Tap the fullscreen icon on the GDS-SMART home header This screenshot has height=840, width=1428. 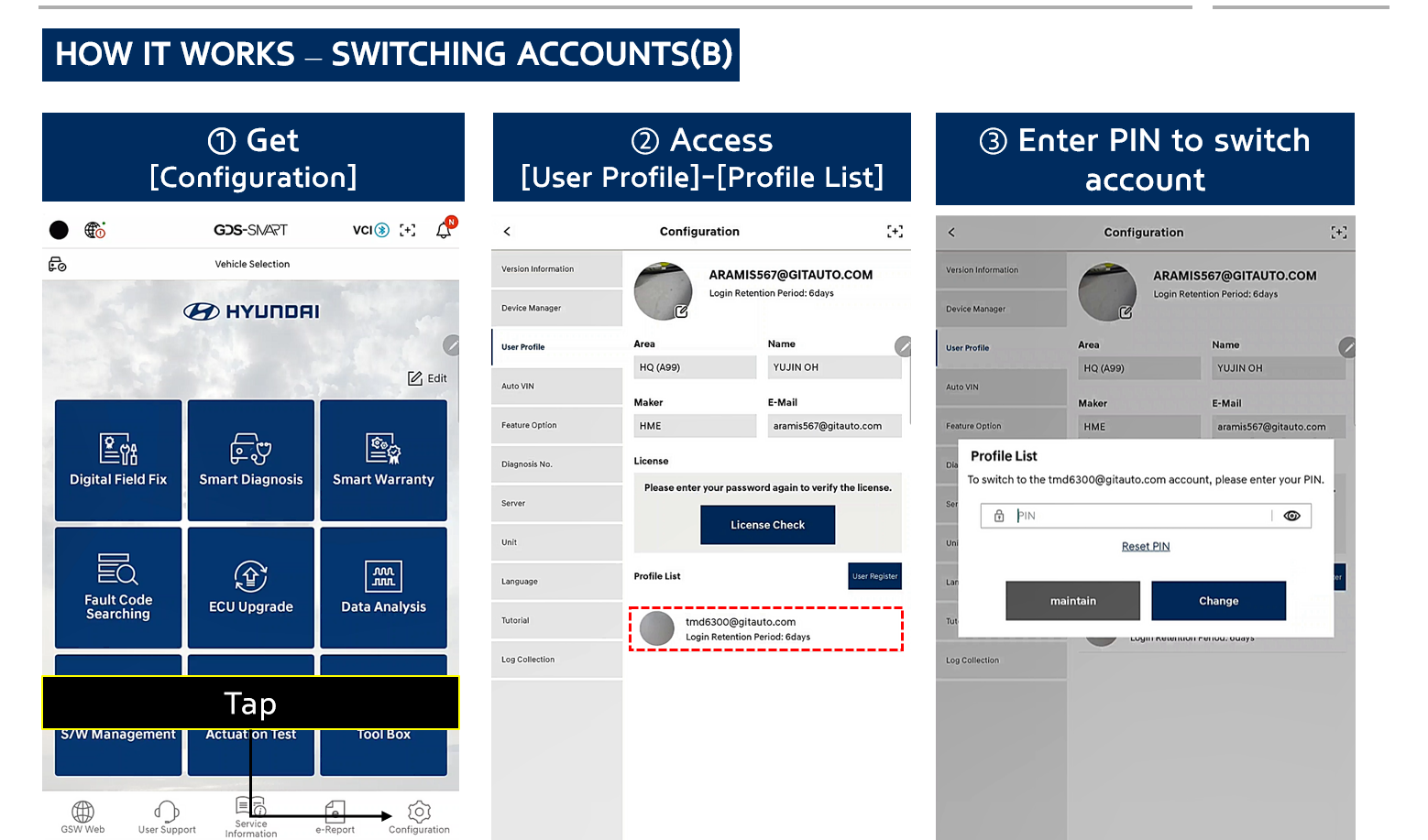[408, 230]
